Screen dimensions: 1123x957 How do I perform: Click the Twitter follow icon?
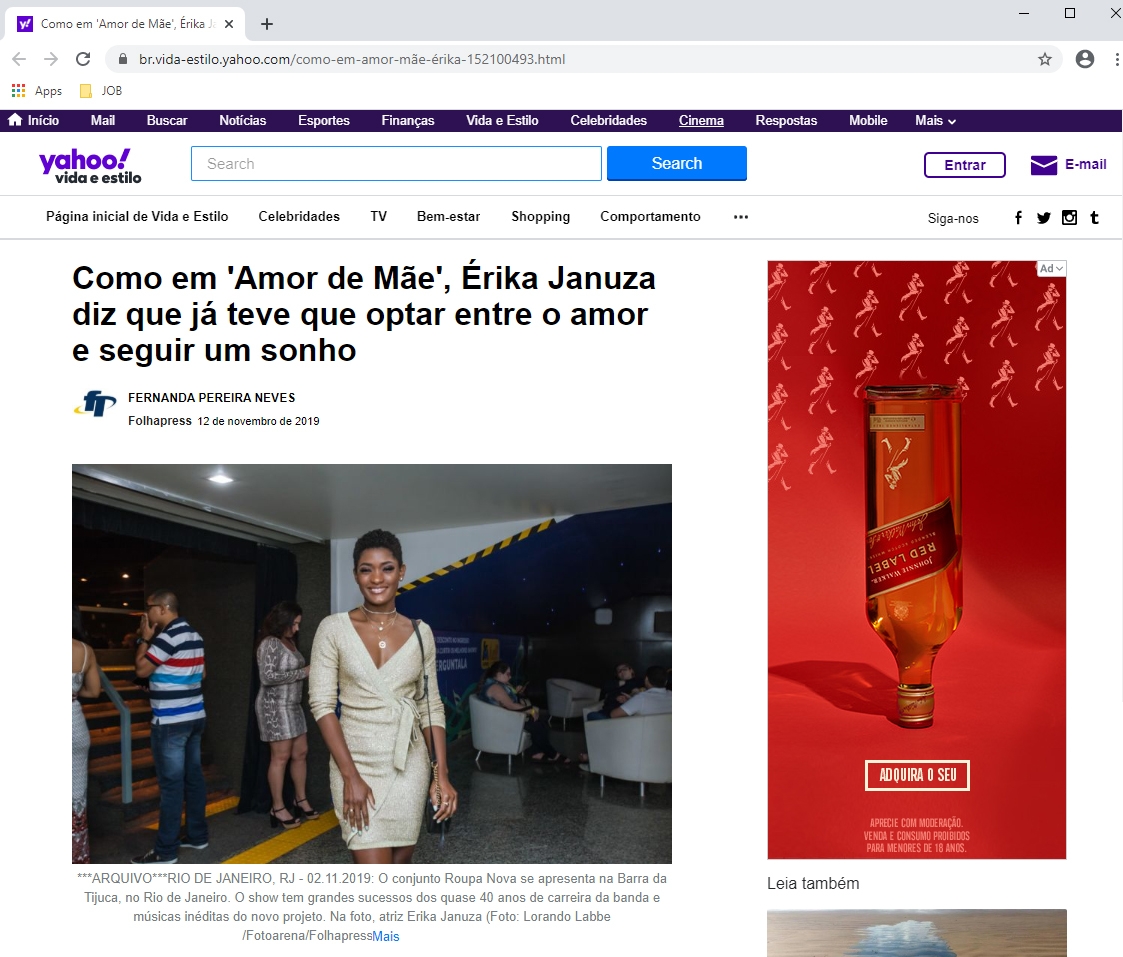click(1043, 218)
